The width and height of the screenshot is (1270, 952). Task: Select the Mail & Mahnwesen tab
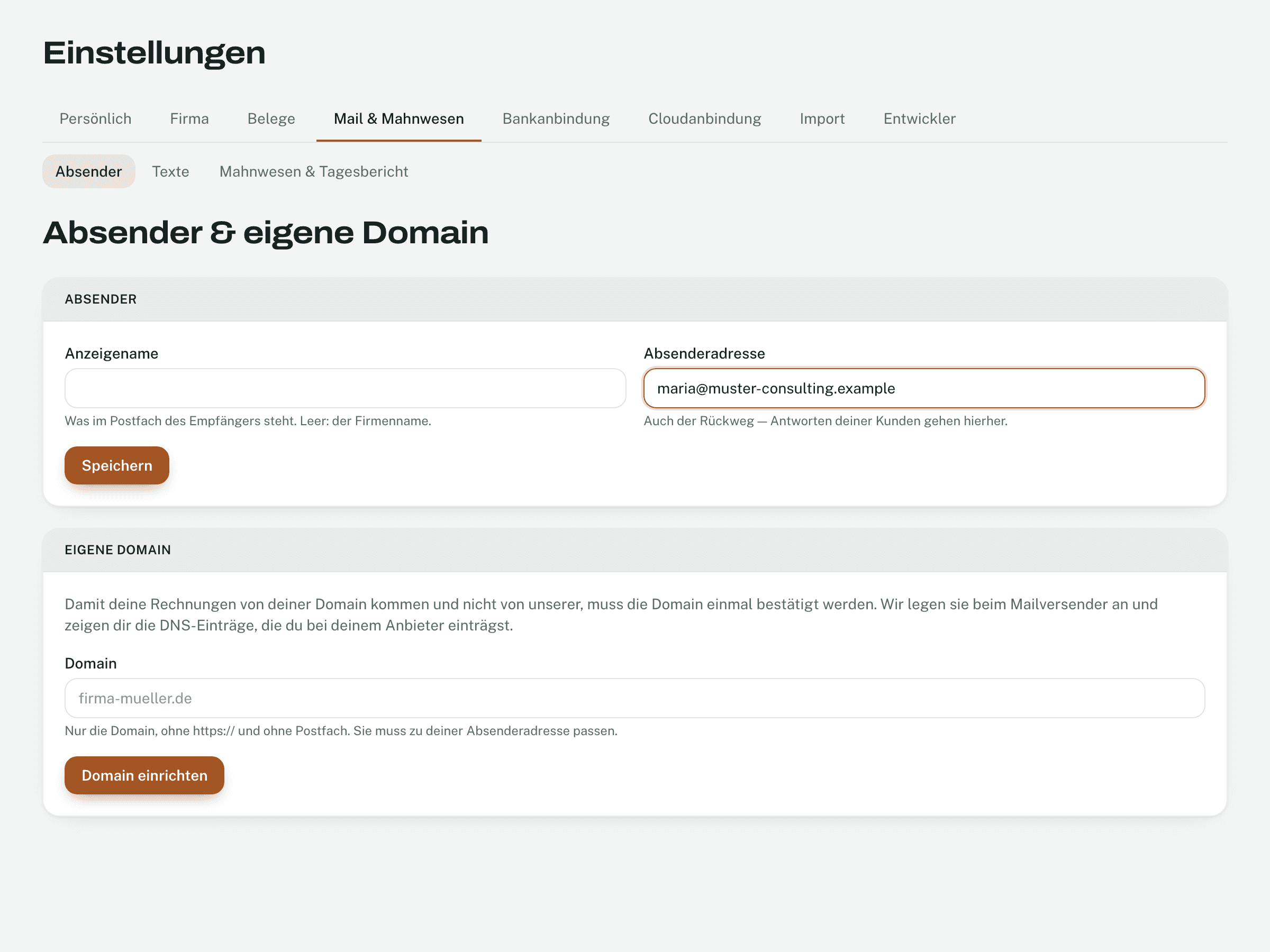[398, 119]
